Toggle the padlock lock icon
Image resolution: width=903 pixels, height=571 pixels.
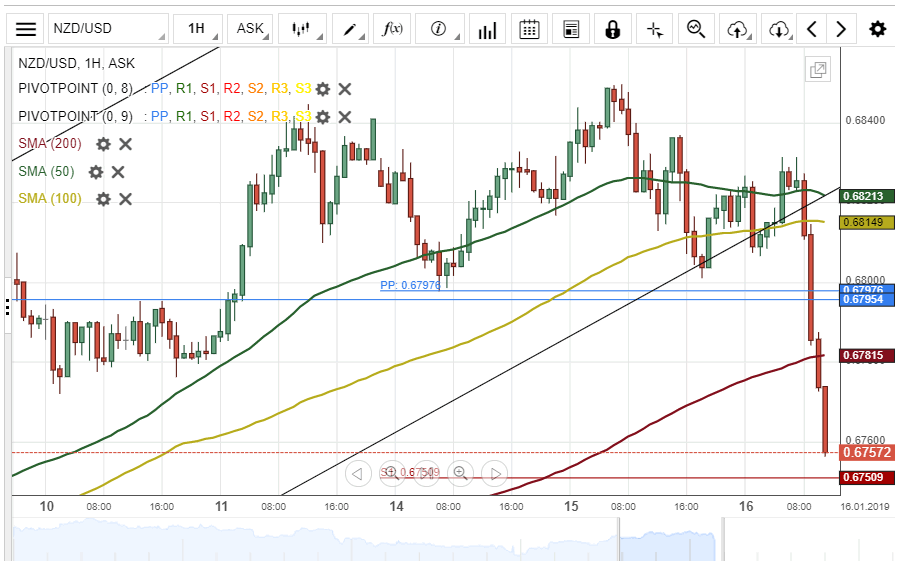tap(613, 29)
